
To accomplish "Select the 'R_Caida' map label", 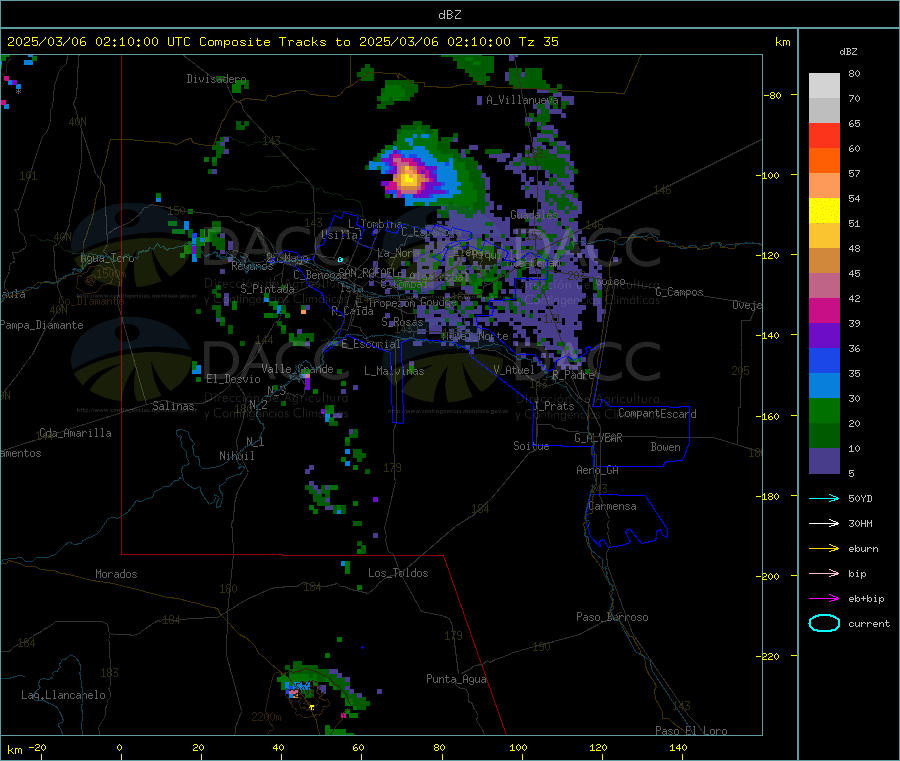I will pos(352,312).
